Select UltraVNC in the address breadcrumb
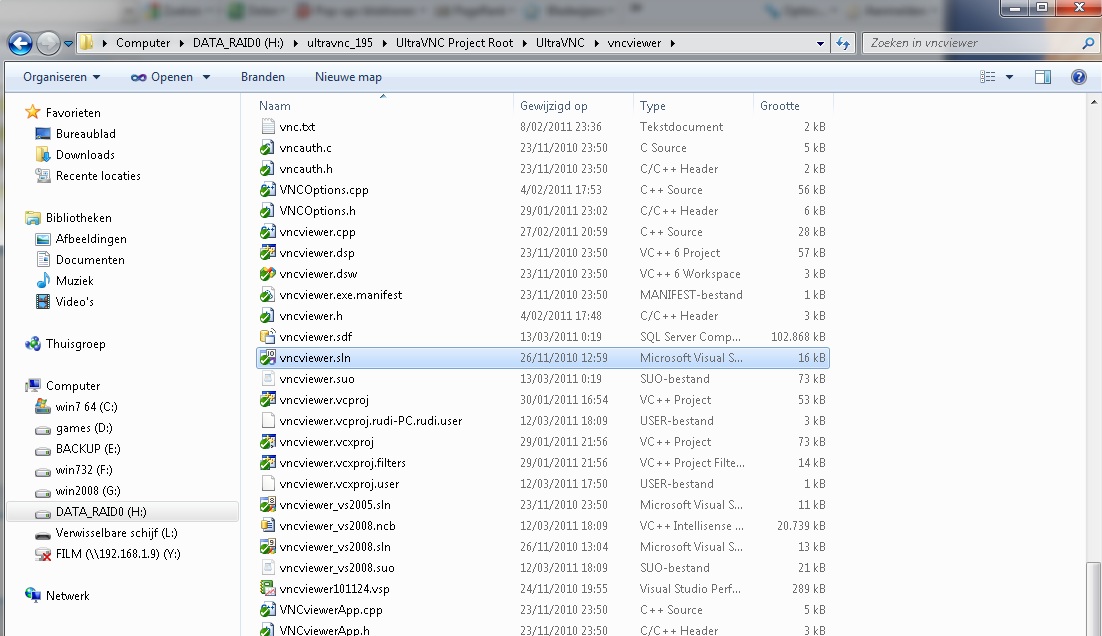 click(560, 43)
